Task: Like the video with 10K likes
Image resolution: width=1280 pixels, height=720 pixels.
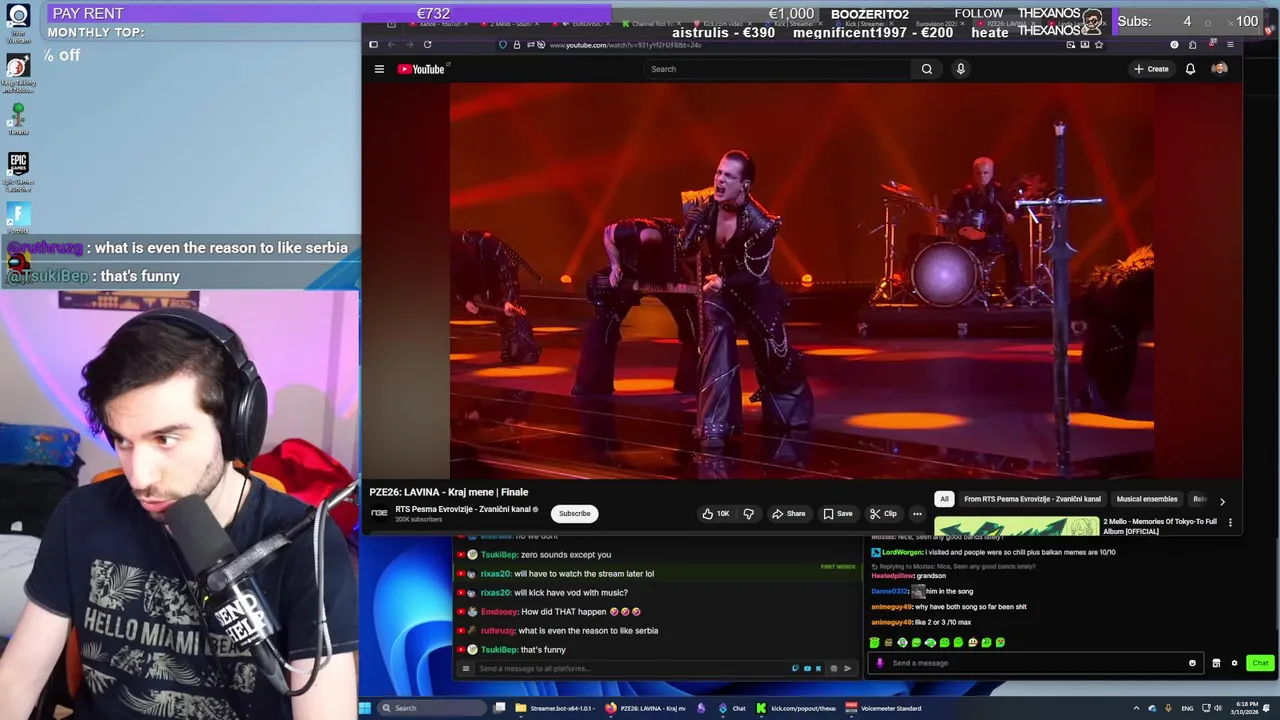Action: pos(716,513)
